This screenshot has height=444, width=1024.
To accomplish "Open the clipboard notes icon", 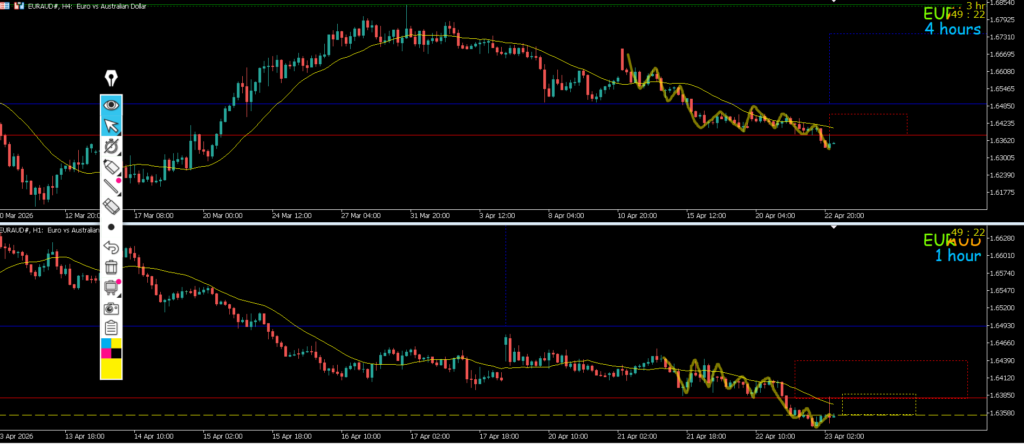I will coord(111,328).
